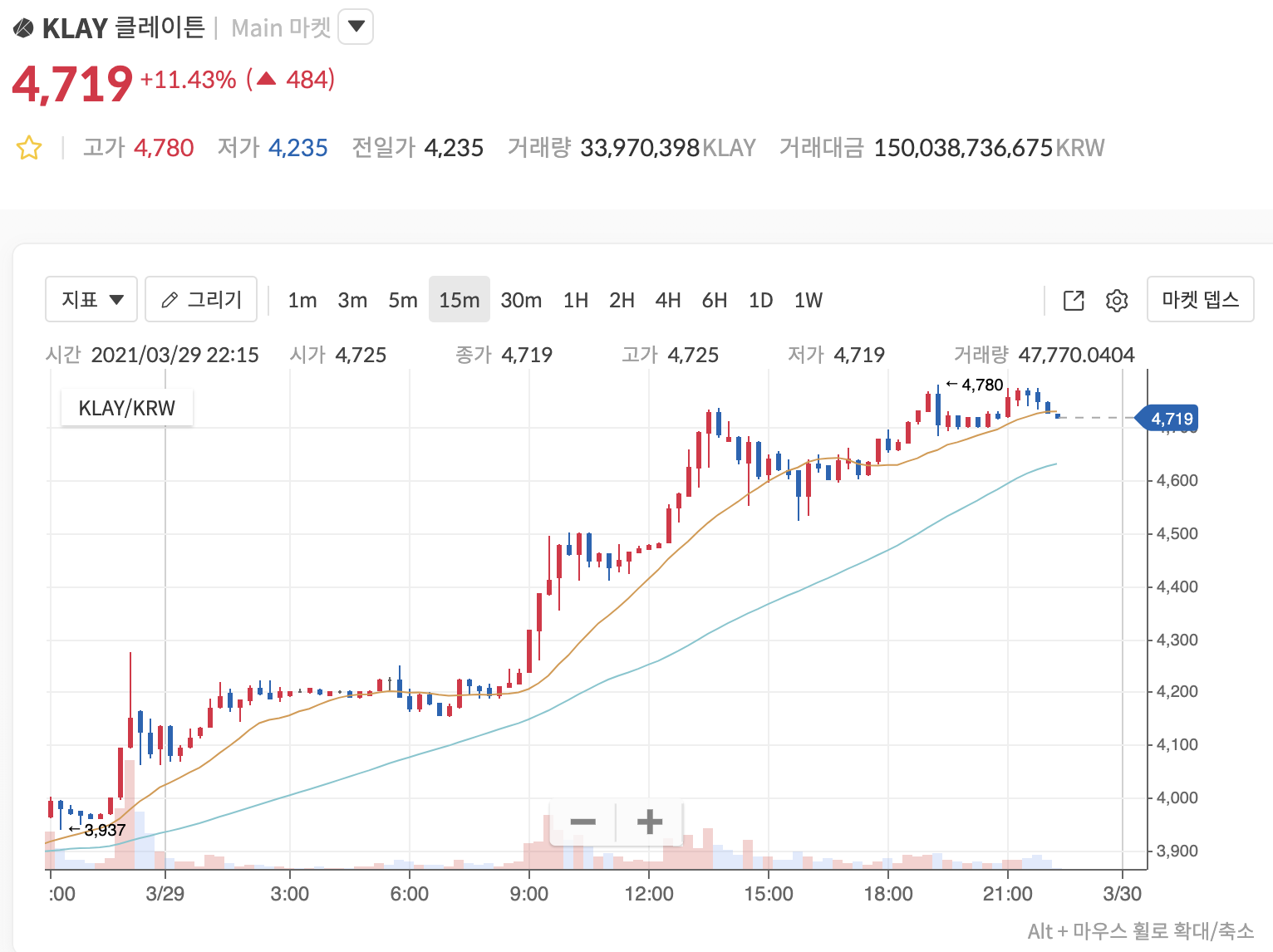Zoom in chart with plus button
Image resolution: width=1273 pixels, height=952 pixels.
pos(650,822)
